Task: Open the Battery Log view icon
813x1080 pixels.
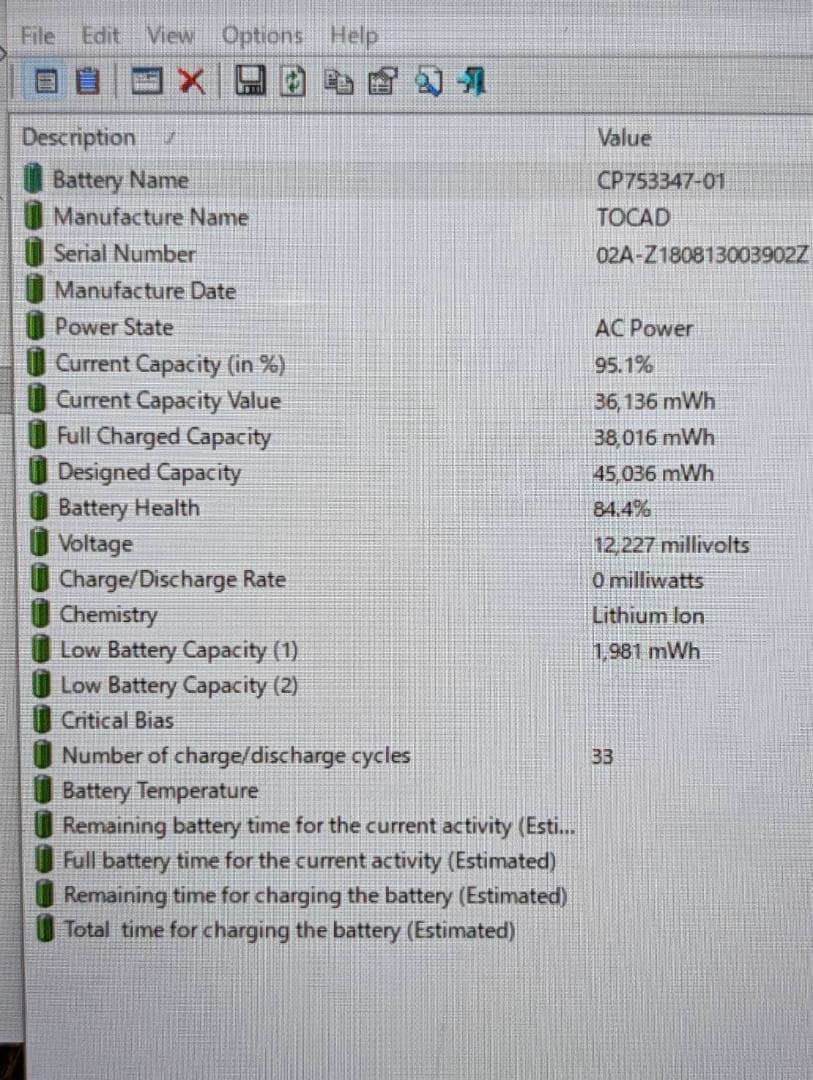Action: [88, 81]
